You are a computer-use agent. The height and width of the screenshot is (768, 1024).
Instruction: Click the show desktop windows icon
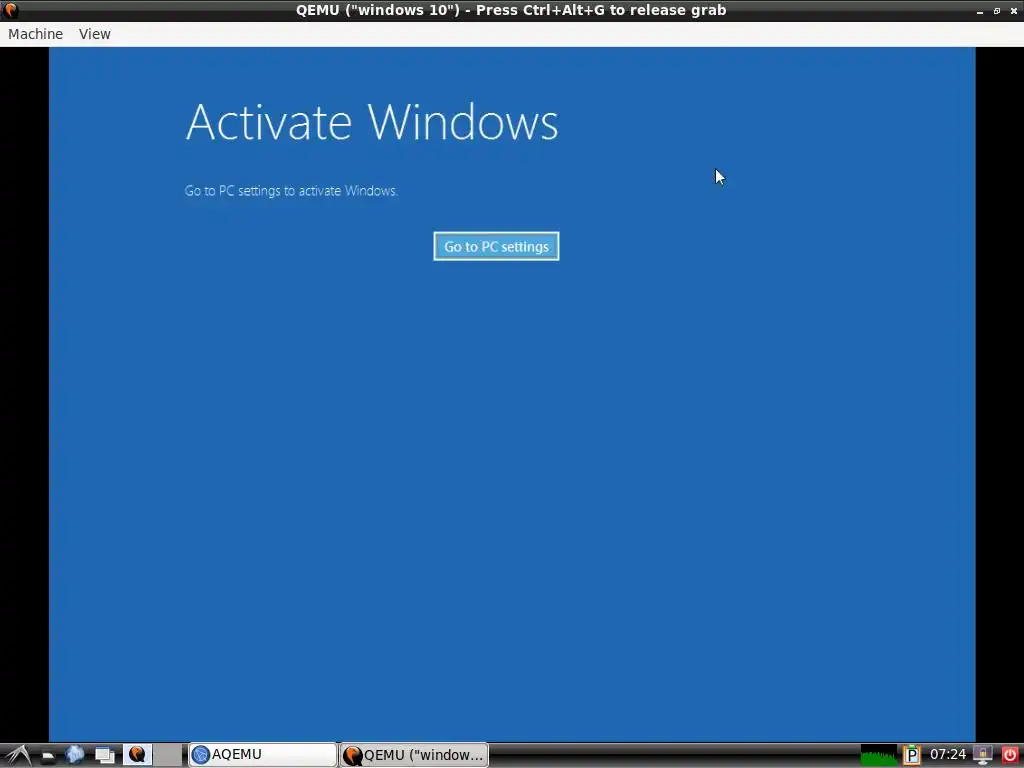point(104,755)
